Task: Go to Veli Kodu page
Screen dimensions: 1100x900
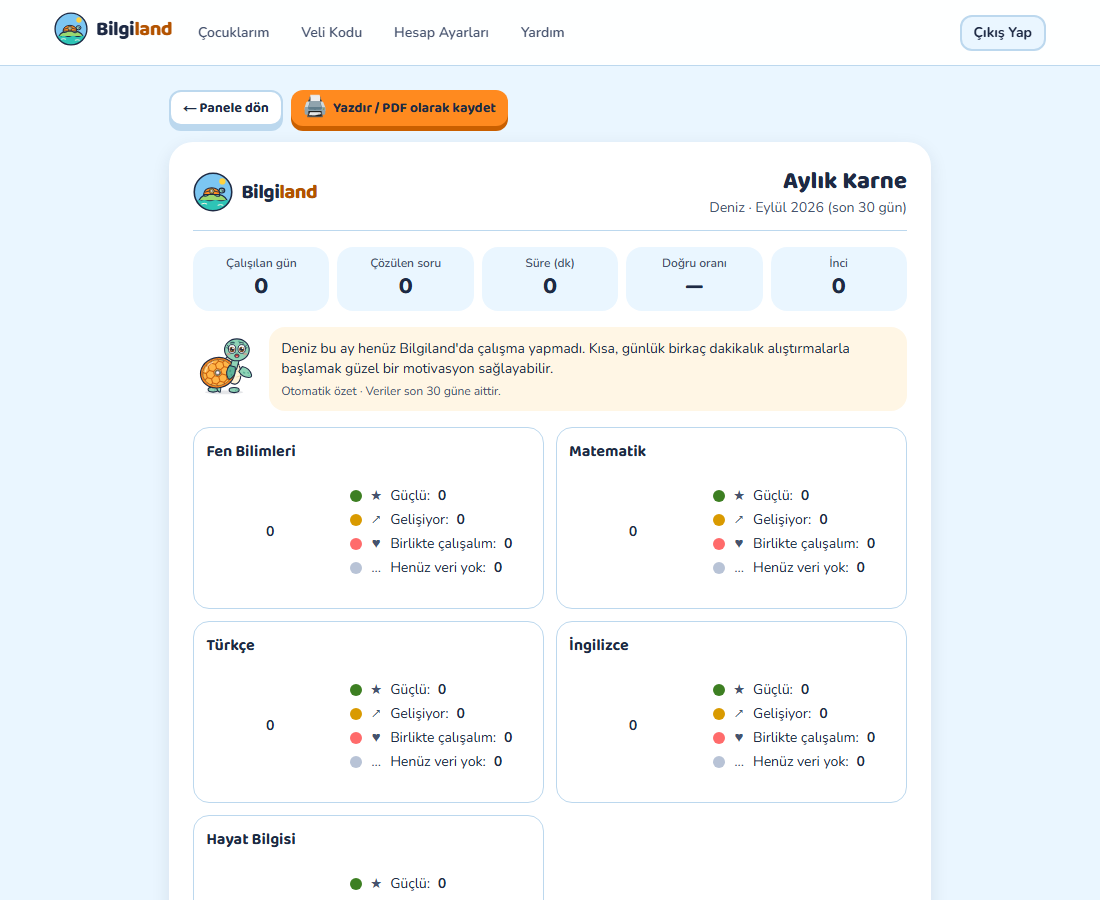Action: click(x=332, y=32)
